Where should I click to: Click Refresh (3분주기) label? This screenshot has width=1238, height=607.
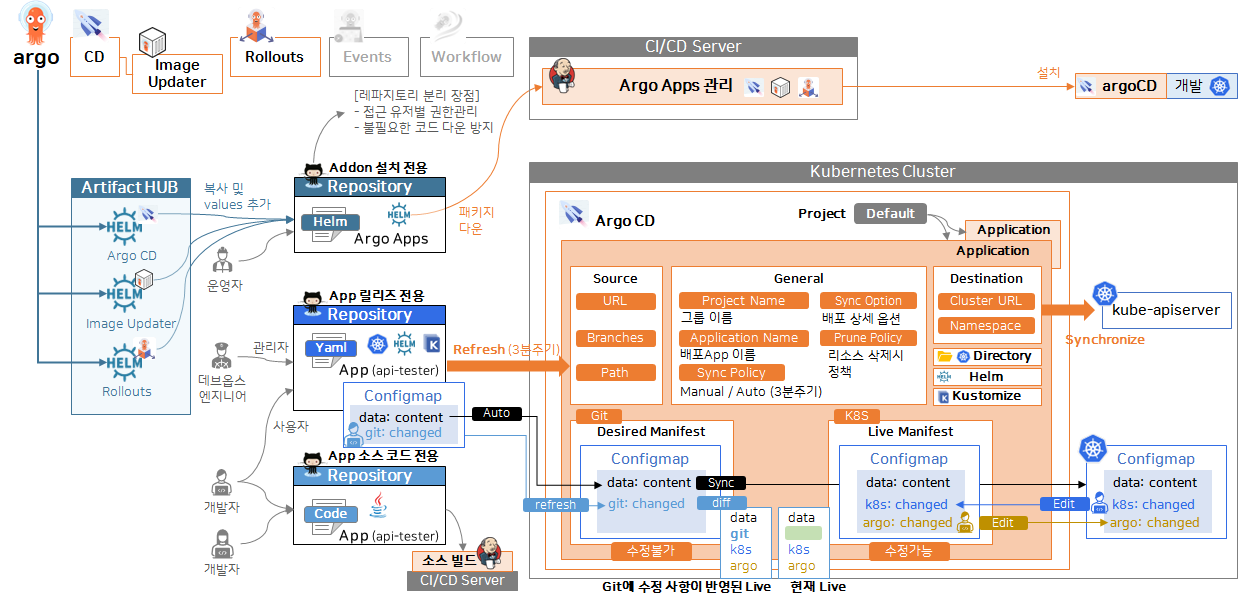coord(507,349)
